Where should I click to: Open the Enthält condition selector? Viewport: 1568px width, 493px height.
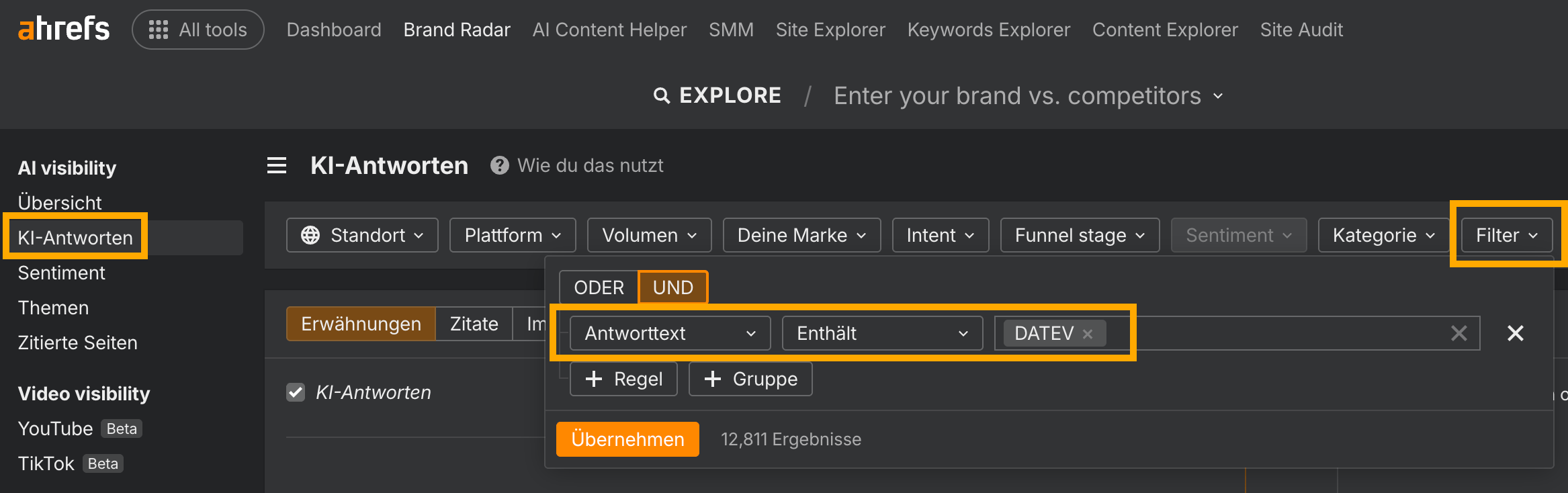coord(882,333)
